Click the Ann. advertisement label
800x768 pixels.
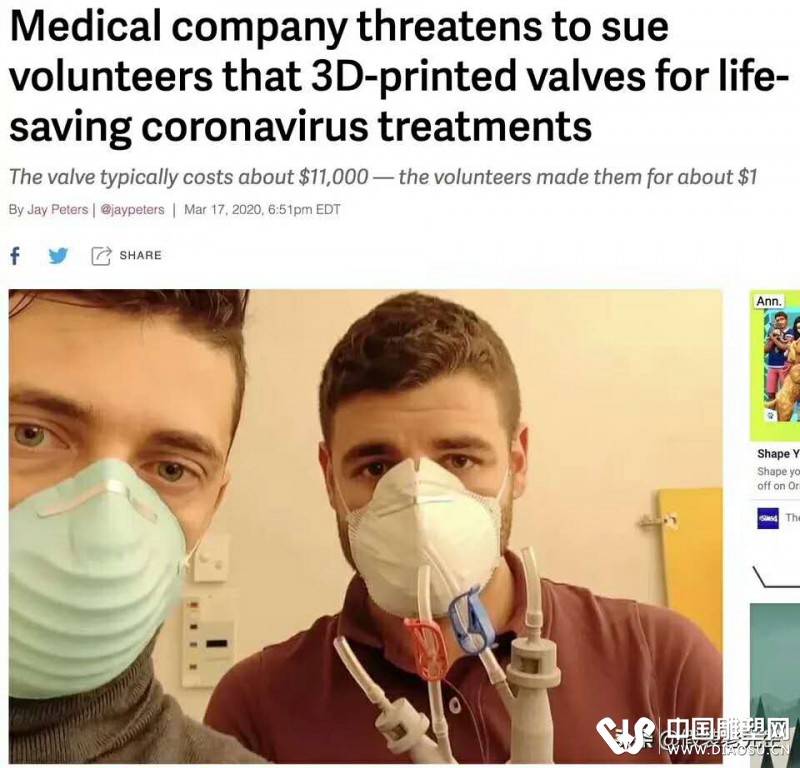(x=768, y=301)
